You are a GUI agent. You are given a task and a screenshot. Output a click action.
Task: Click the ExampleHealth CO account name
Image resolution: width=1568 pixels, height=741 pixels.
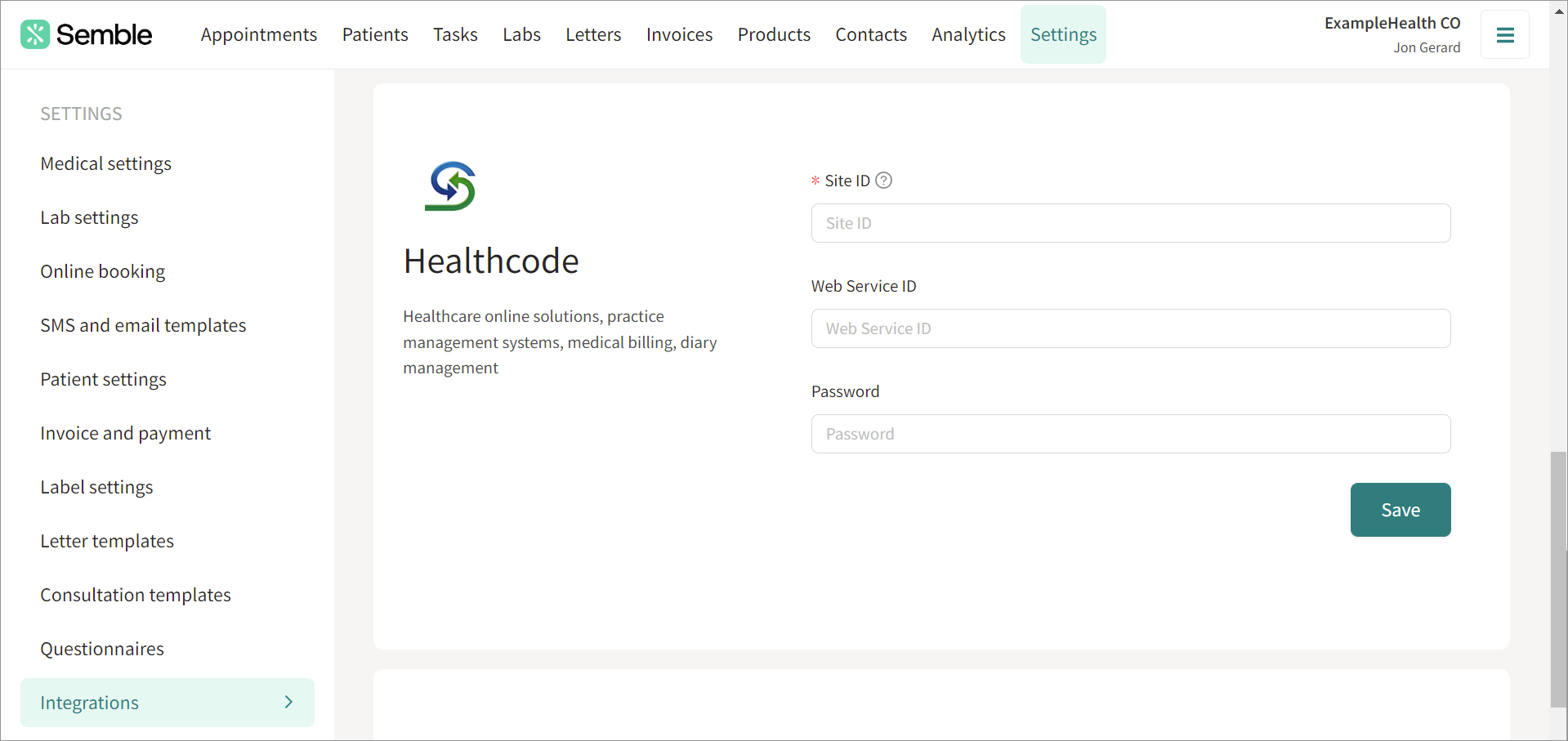coord(1392,23)
